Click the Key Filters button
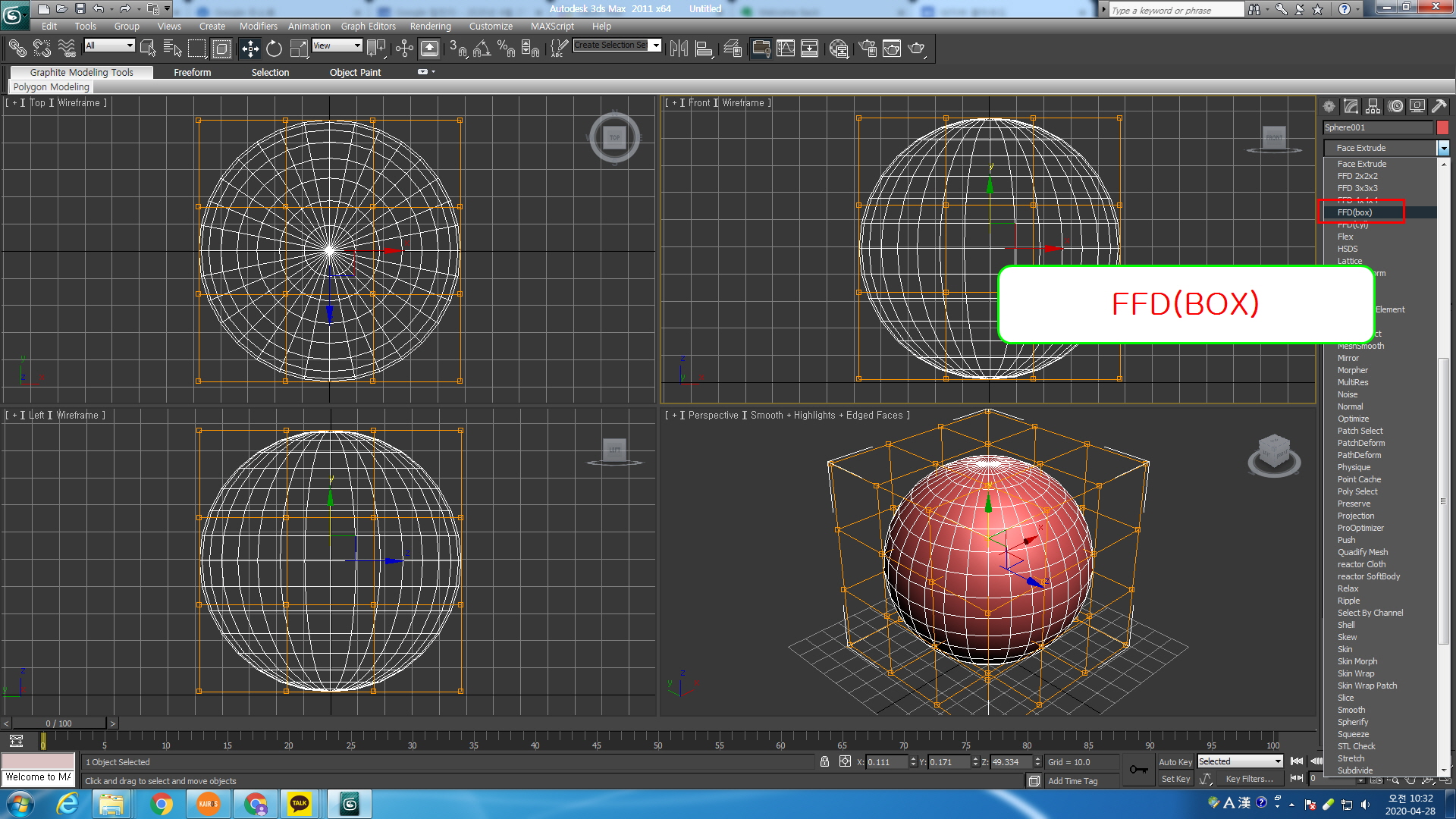The height and width of the screenshot is (819, 1456). pyautogui.click(x=1249, y=779)
